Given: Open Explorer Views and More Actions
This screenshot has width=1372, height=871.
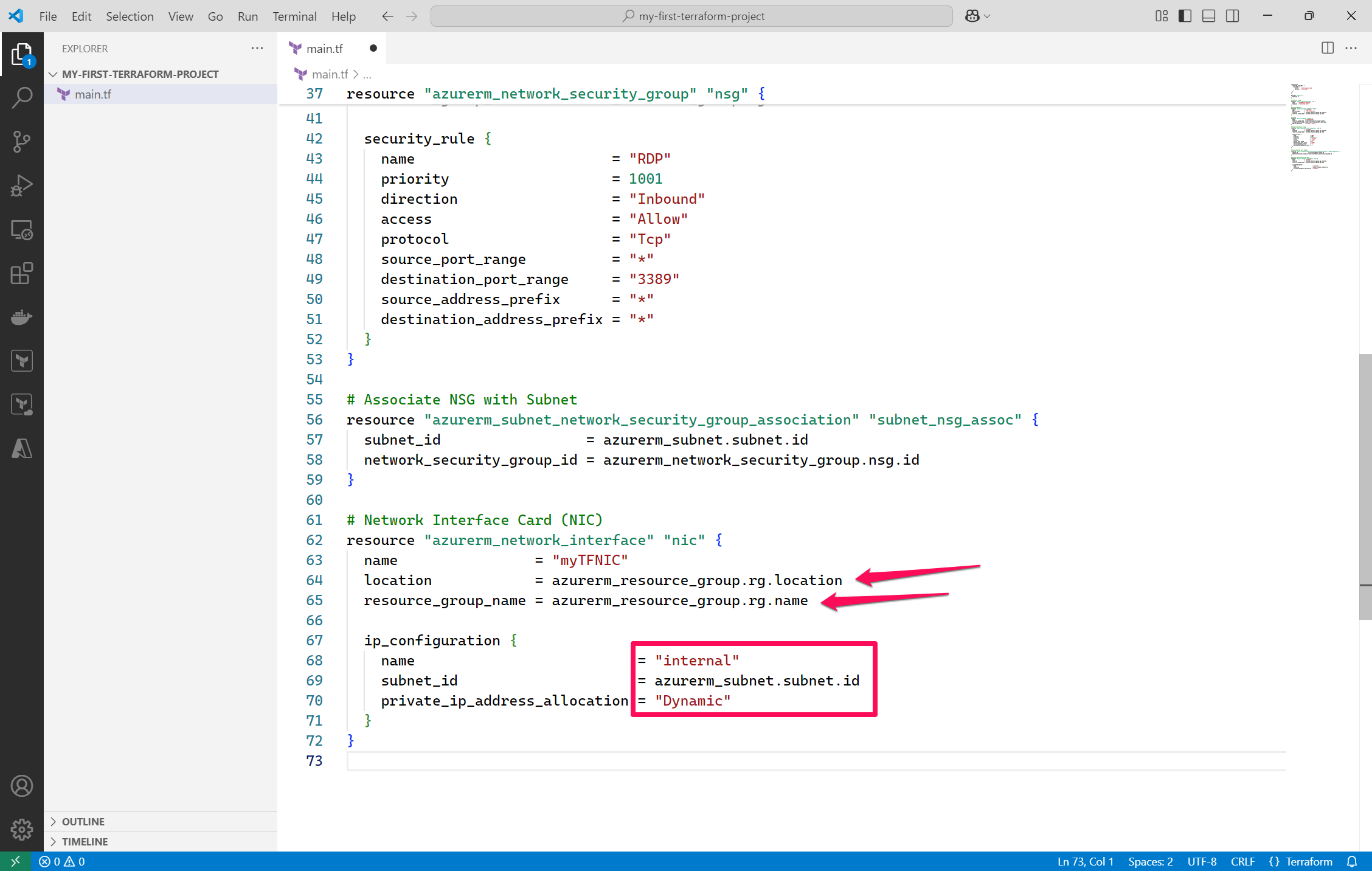Looking at the screenshot, I should [257, 48].
